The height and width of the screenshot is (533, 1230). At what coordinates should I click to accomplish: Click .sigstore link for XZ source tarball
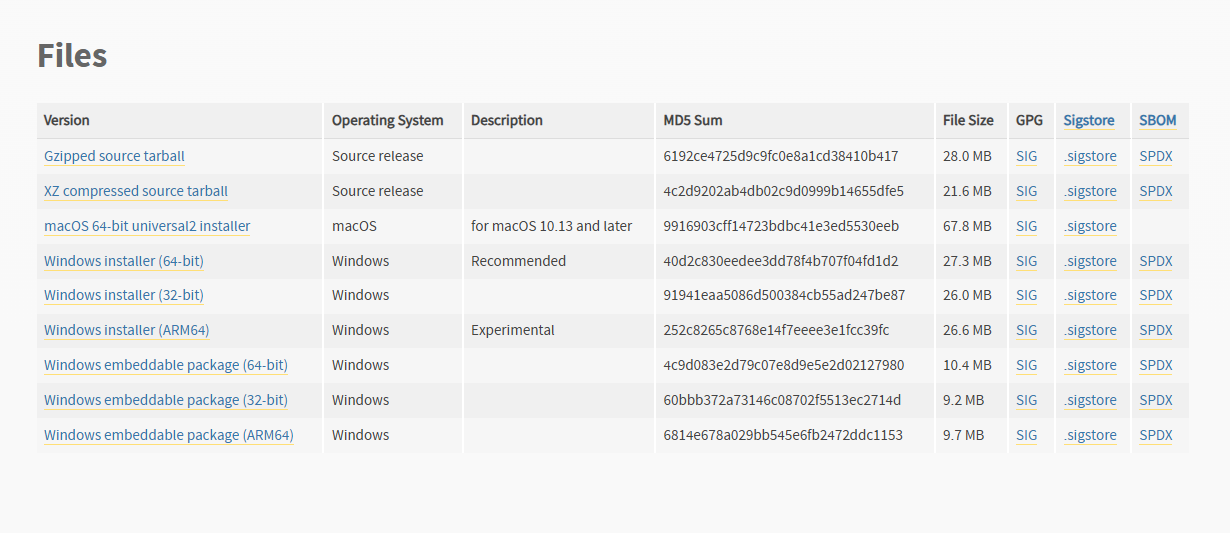point(1090,191)
